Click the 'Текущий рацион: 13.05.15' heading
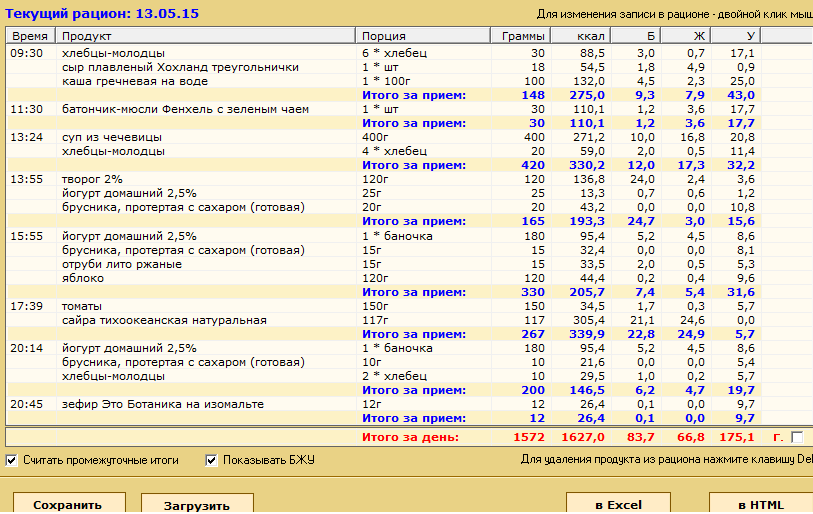The image size is (813, 514). click(102, 13)
